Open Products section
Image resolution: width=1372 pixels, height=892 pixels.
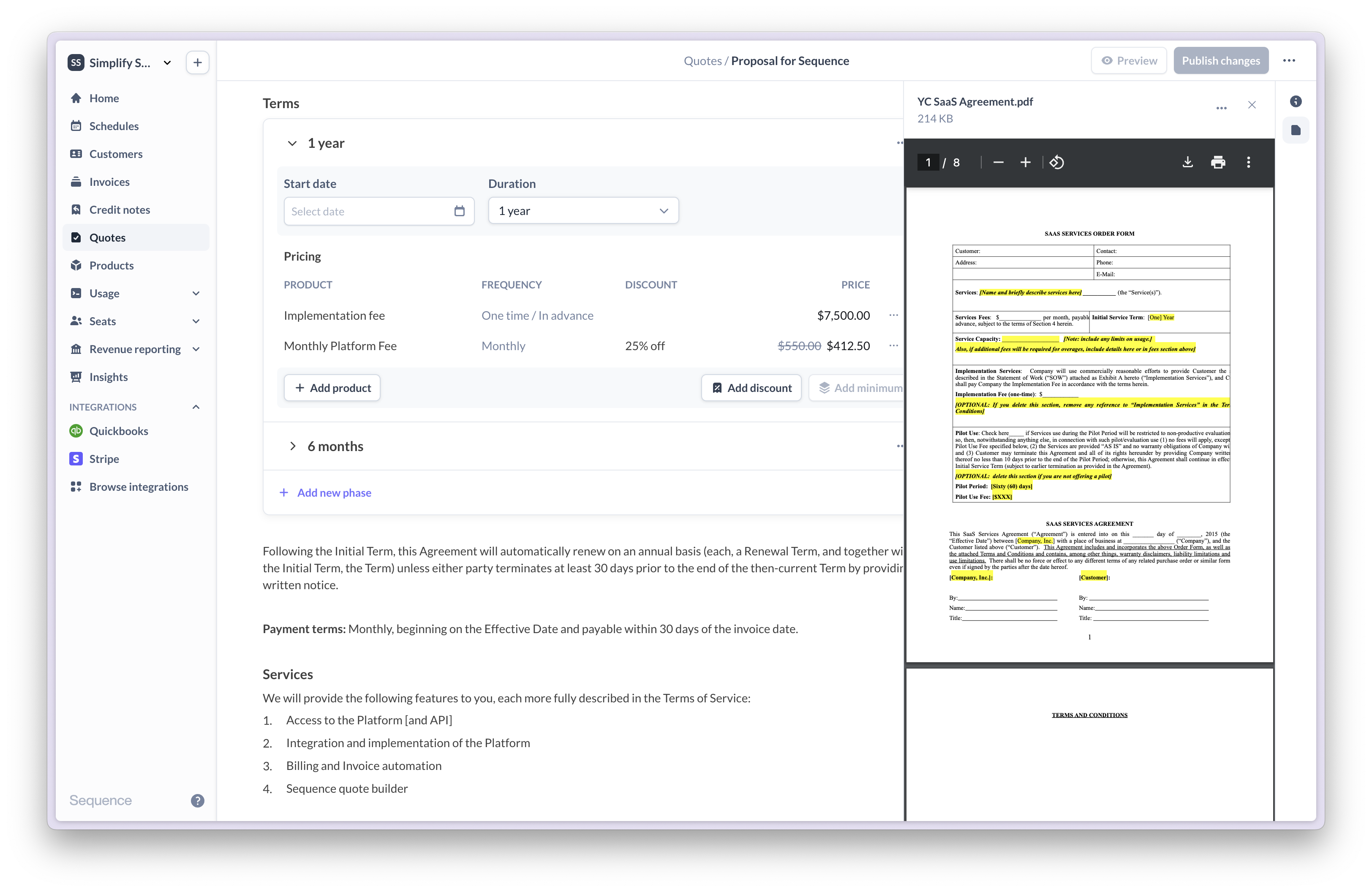pyautogui.click(x=136, y=265)
